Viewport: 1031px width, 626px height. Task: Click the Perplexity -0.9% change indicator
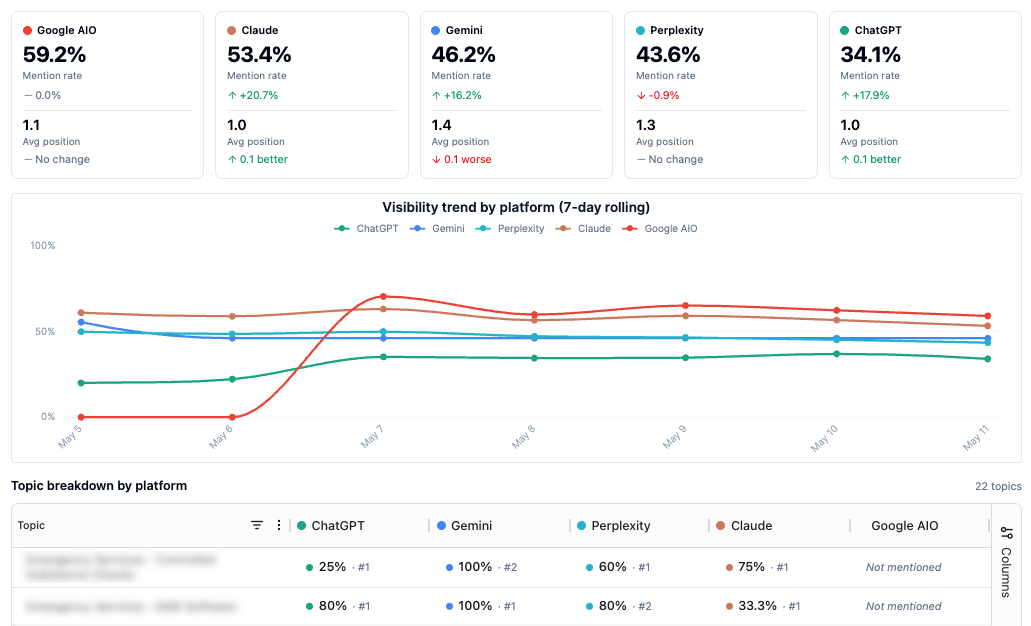tap(658, 95)
